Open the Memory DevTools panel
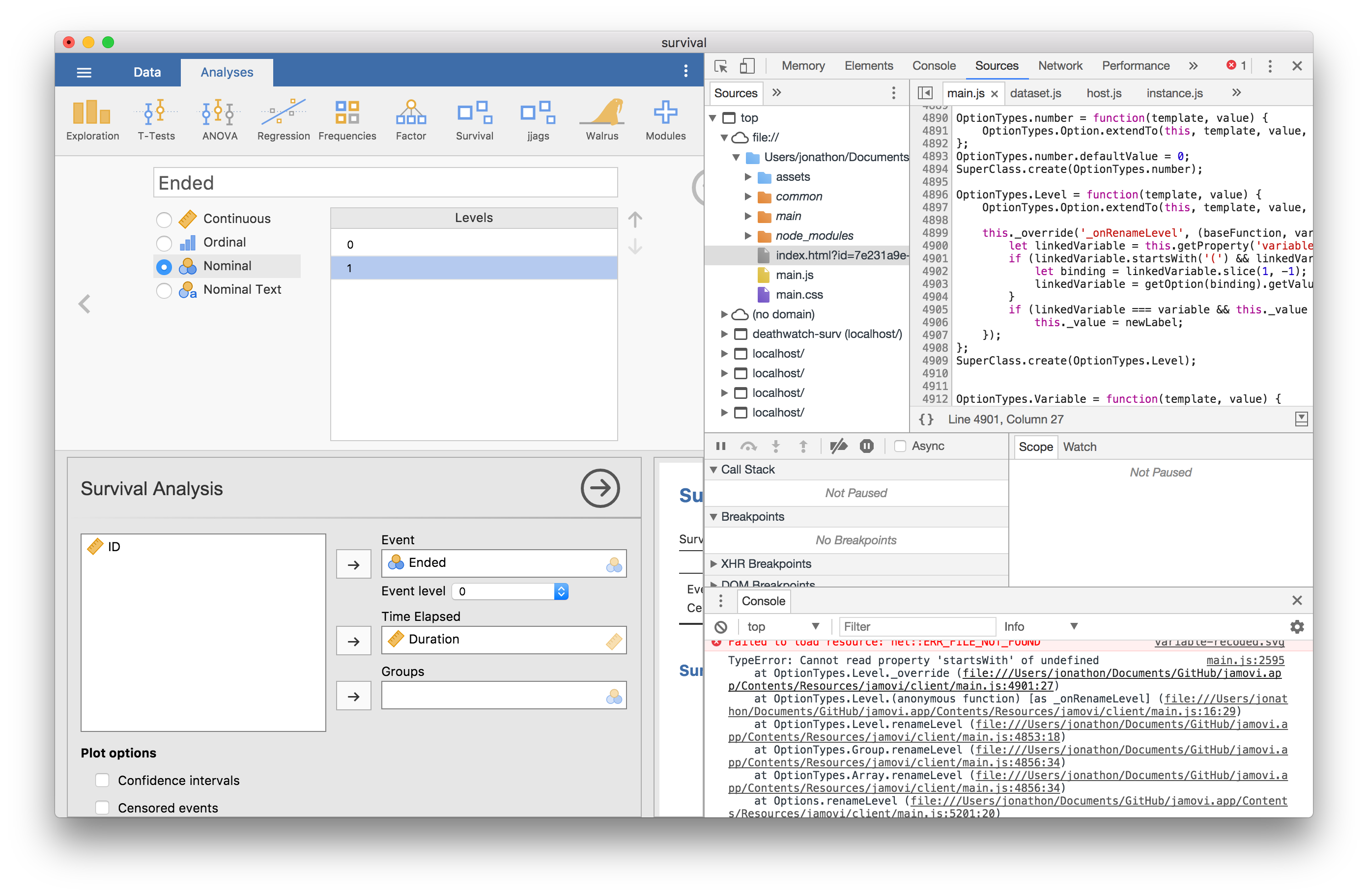1368x896 pixels. [803, 66]
